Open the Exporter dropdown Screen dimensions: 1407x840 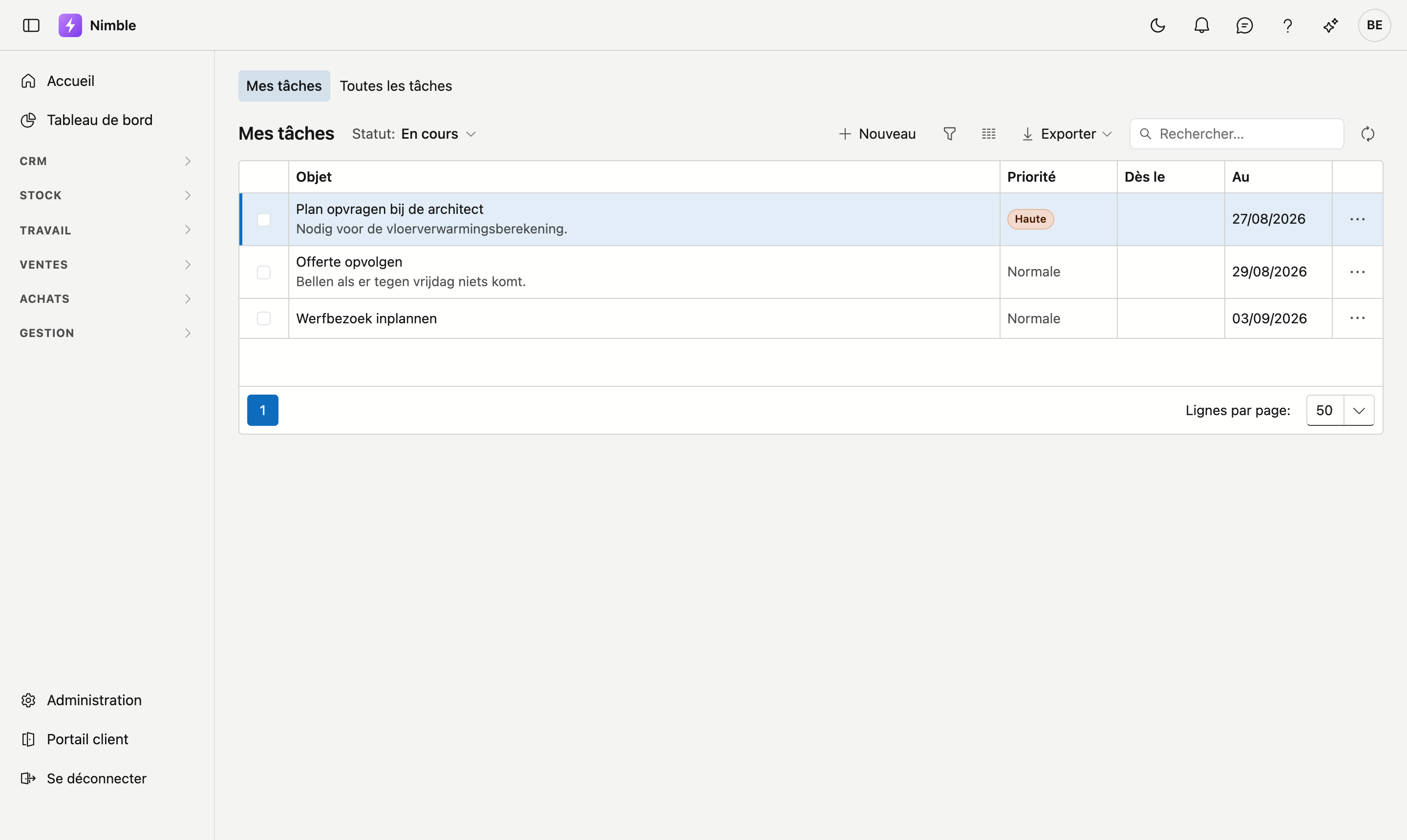click(x=1067, y=134)
